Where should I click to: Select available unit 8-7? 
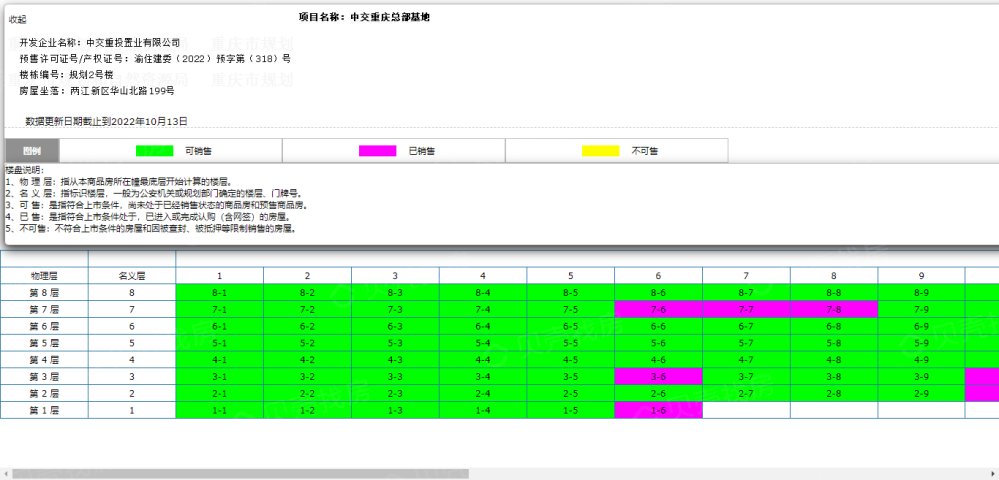click(x=747, y=293)
